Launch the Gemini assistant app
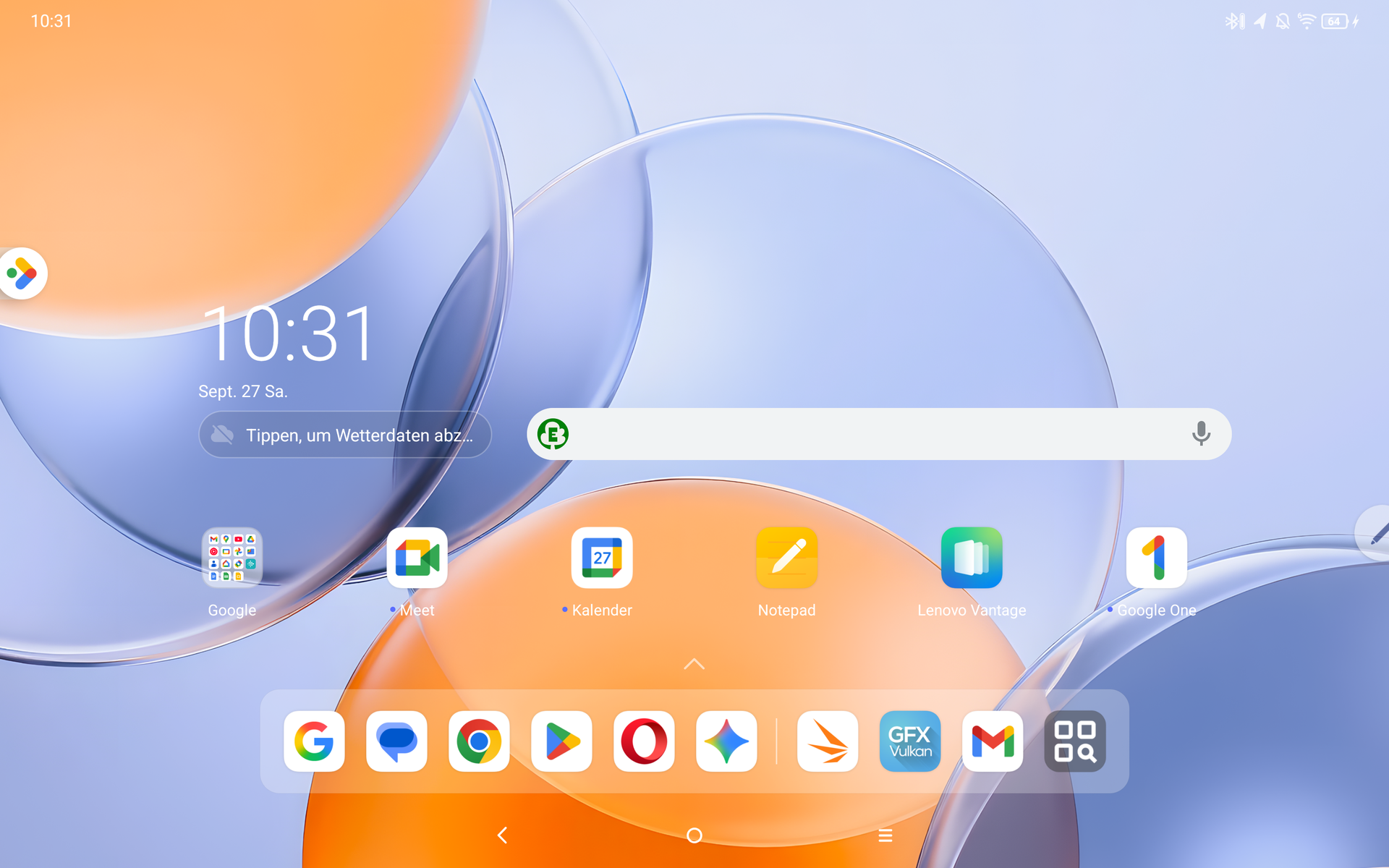Image resolution: width=1389 pixels, height=868 pixels. [726, 741]
